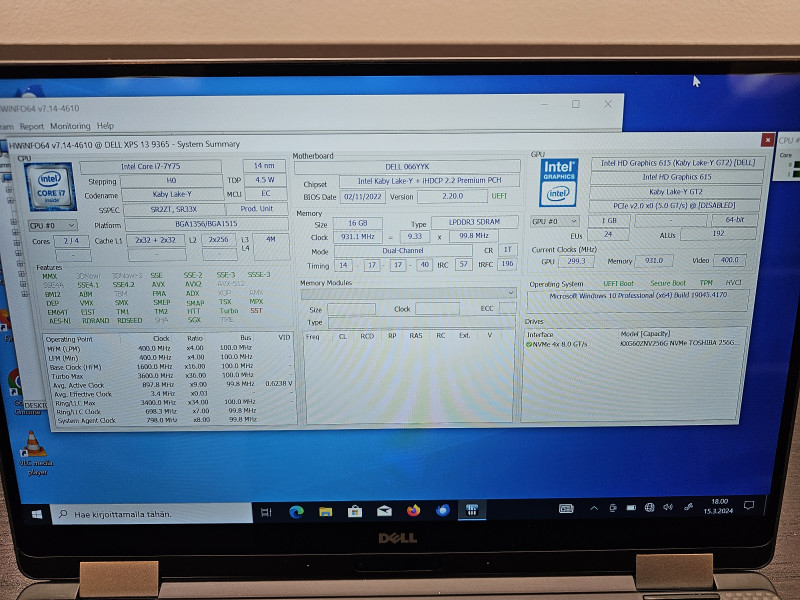Open the CPU #0 selector dropdown
The height and width of the screenshot is (600, 800).
[52, 226]
